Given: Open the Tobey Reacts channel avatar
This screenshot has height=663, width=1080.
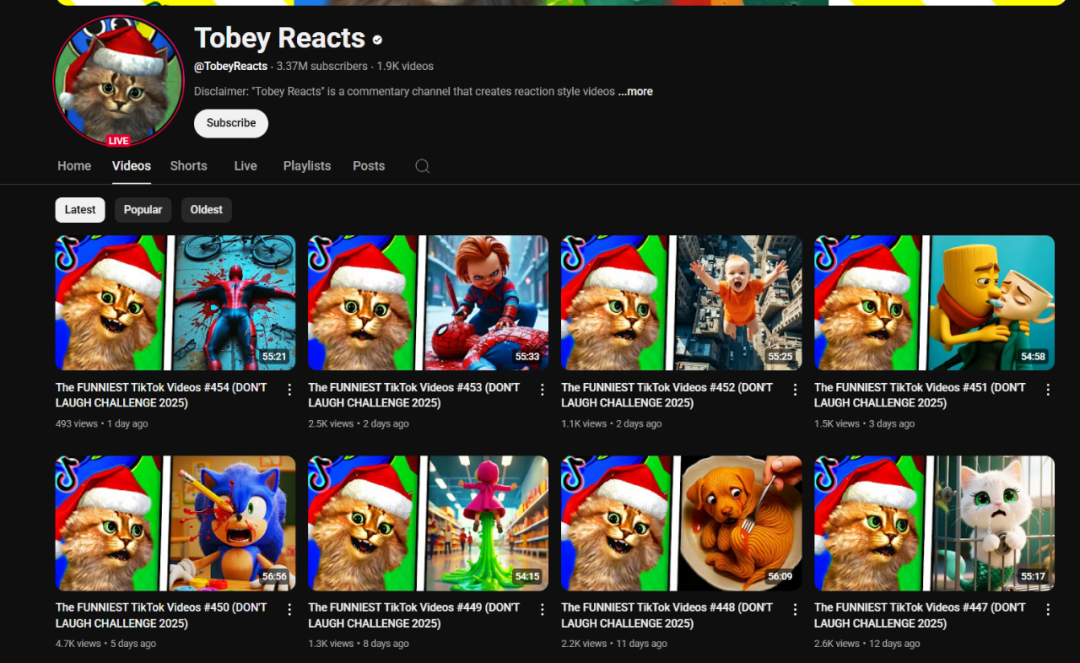Looking at the screenshot, I should pos(119,82).
